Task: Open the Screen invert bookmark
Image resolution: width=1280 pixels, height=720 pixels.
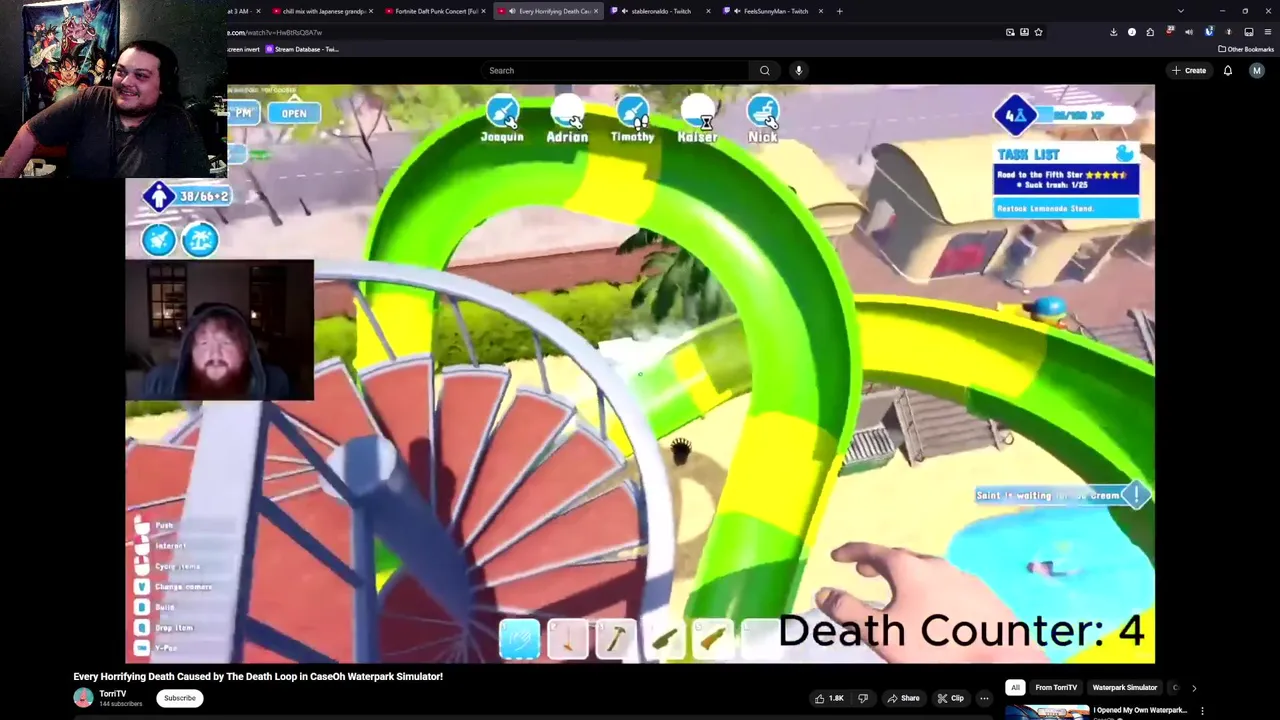Action: click(243, 49)
